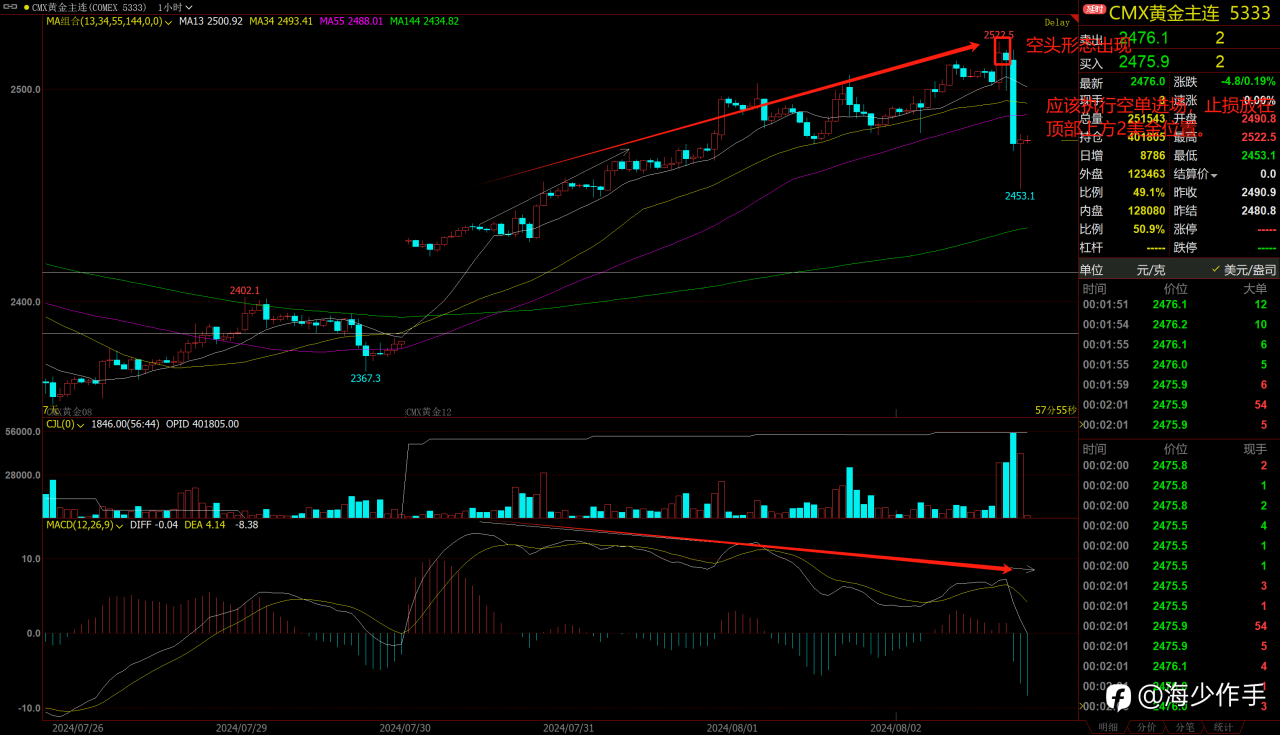This screenshot has width=1280, height=735.
Task: Click the OPID 401805.00 readout
Action: [202, 424]
